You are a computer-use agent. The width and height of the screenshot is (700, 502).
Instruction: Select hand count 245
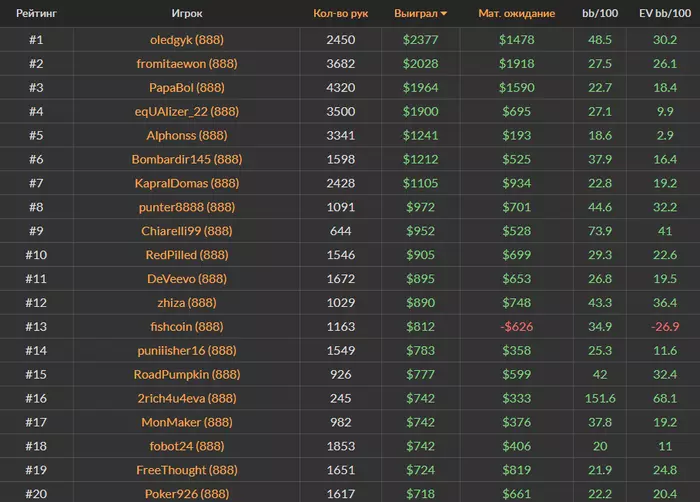tap(341, 398)
